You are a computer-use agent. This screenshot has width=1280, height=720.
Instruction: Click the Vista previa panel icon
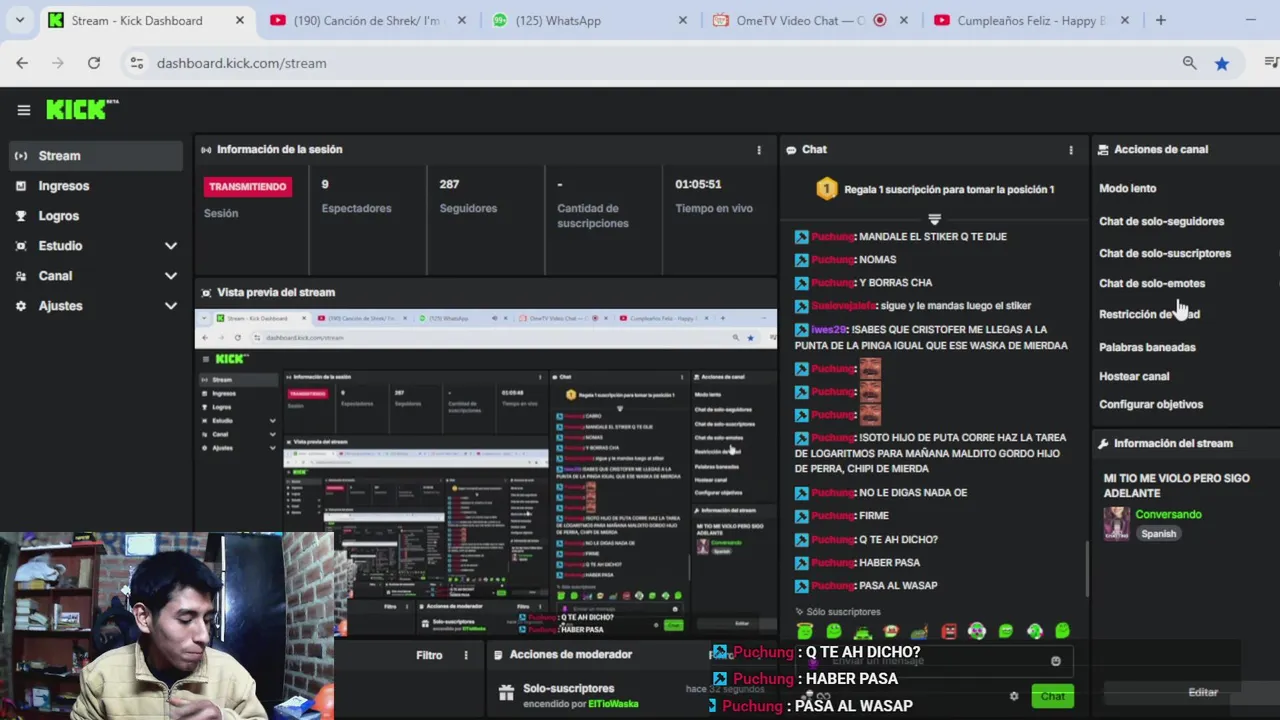tap(206, 293)
